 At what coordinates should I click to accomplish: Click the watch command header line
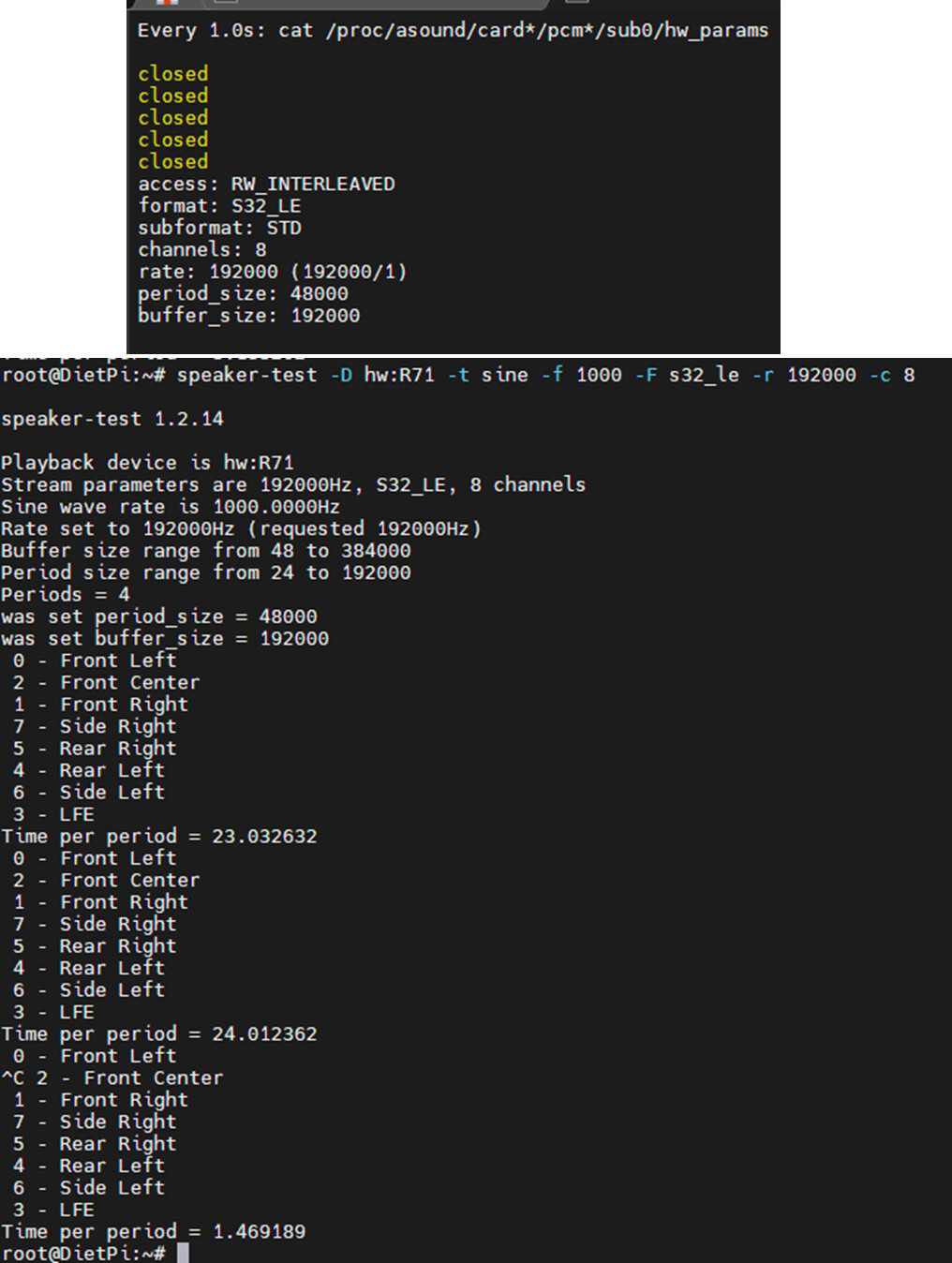[453, 30]
